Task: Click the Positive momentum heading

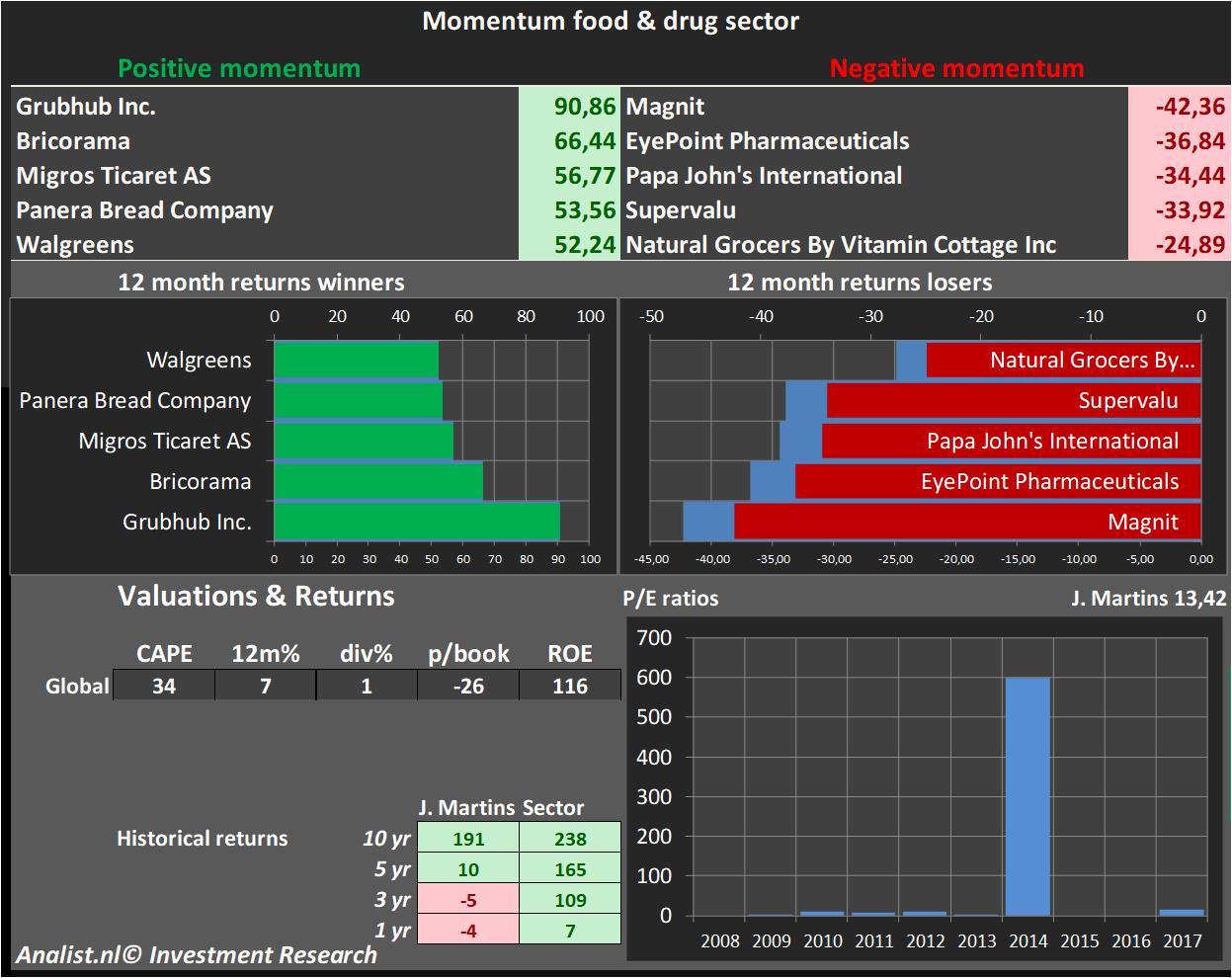Action: [x=239, y=68]
